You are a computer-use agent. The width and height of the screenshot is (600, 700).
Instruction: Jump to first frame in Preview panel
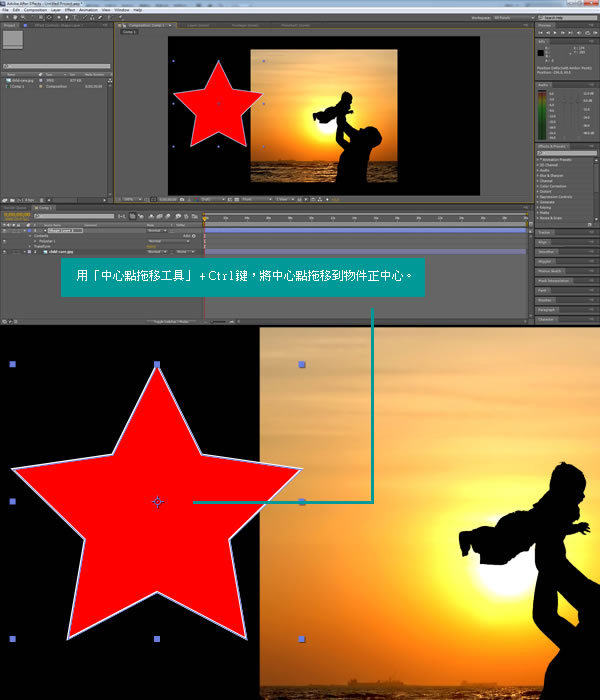pos(541,33)
